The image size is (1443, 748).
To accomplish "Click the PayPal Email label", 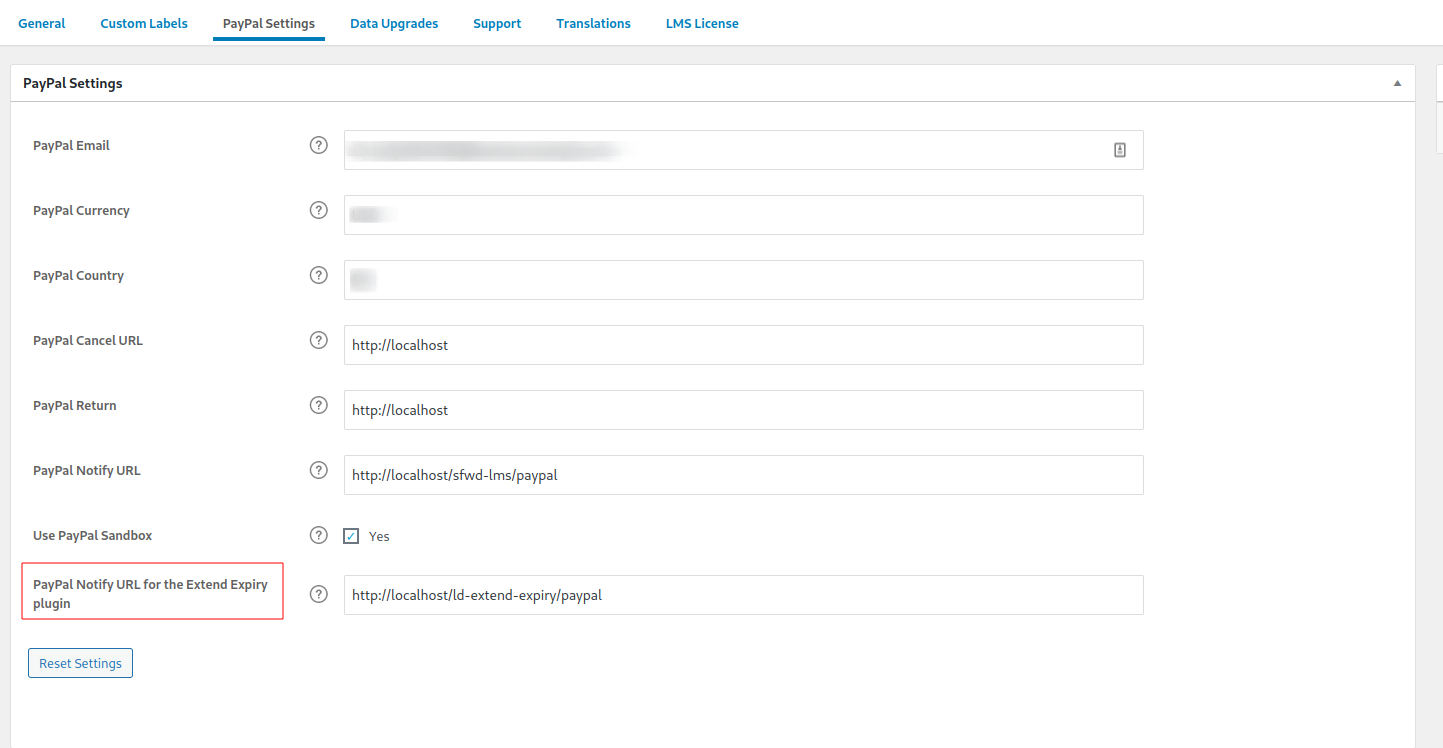I will [71, 145].
